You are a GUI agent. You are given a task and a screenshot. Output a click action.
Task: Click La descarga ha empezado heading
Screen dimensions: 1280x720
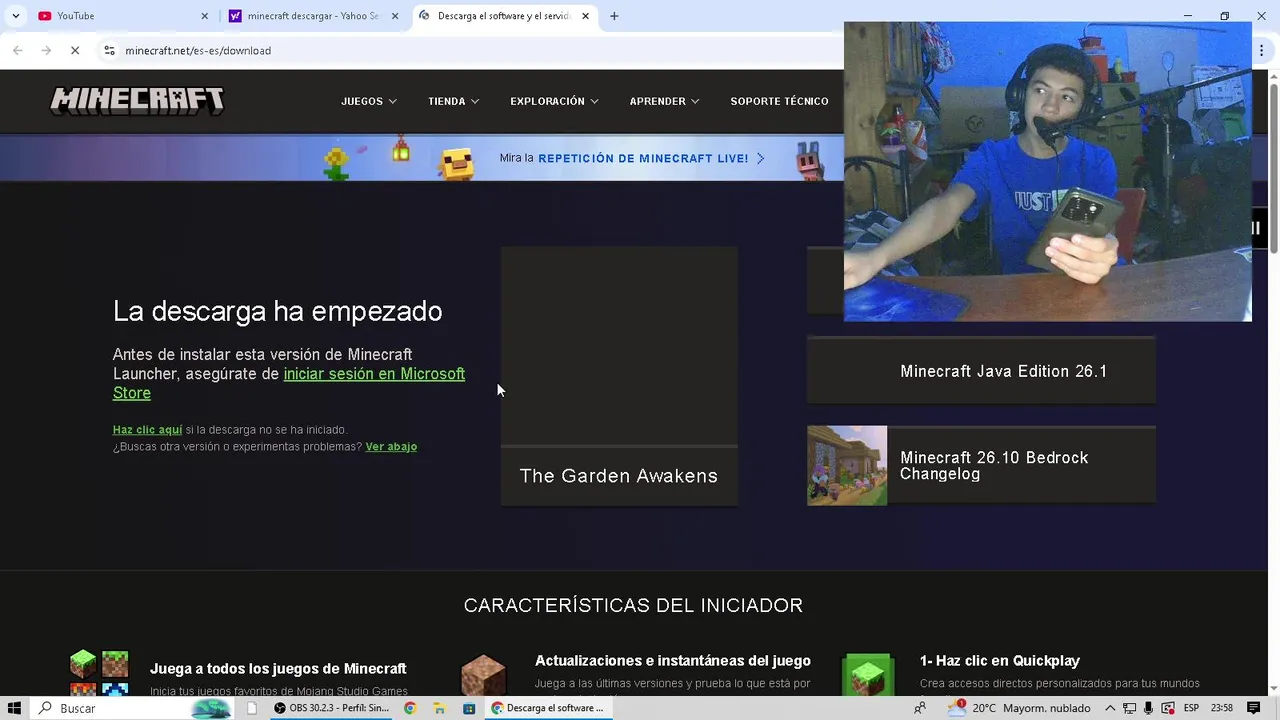coord(277,312)
